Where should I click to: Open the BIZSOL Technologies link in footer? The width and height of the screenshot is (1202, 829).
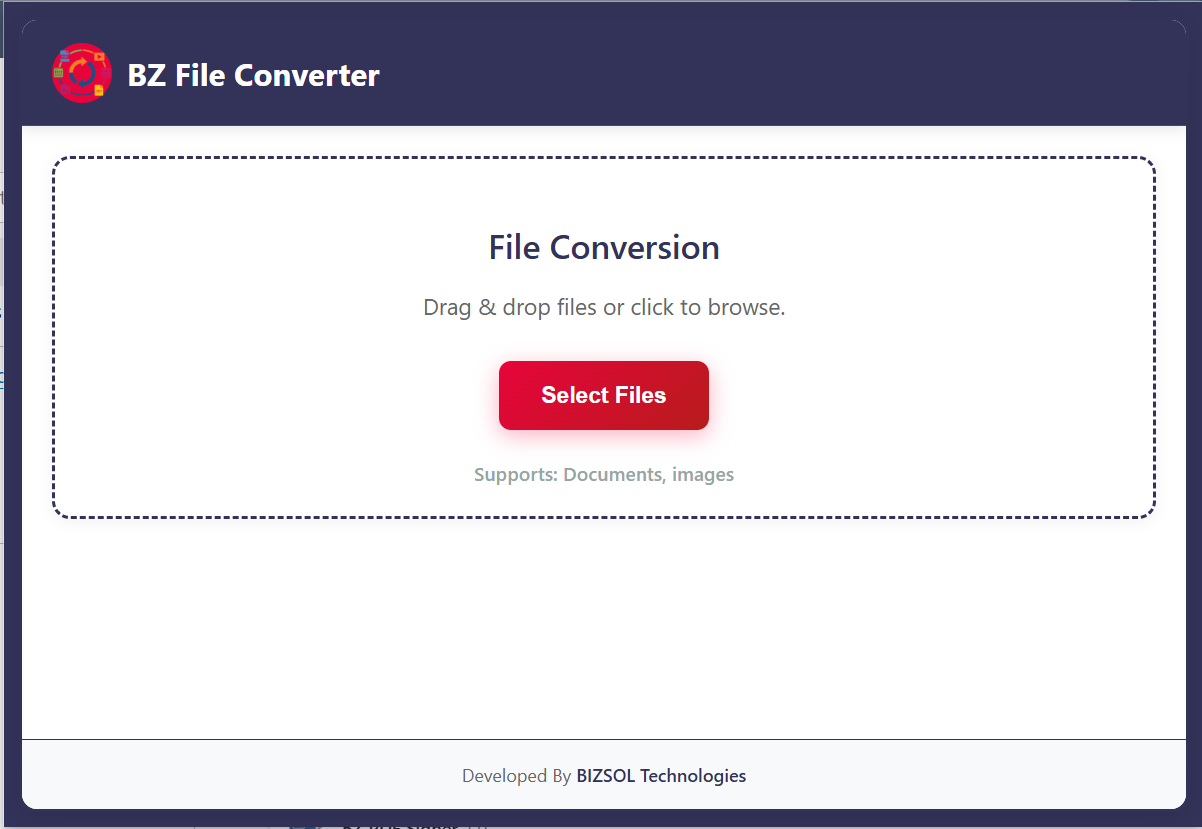point(661,775)
